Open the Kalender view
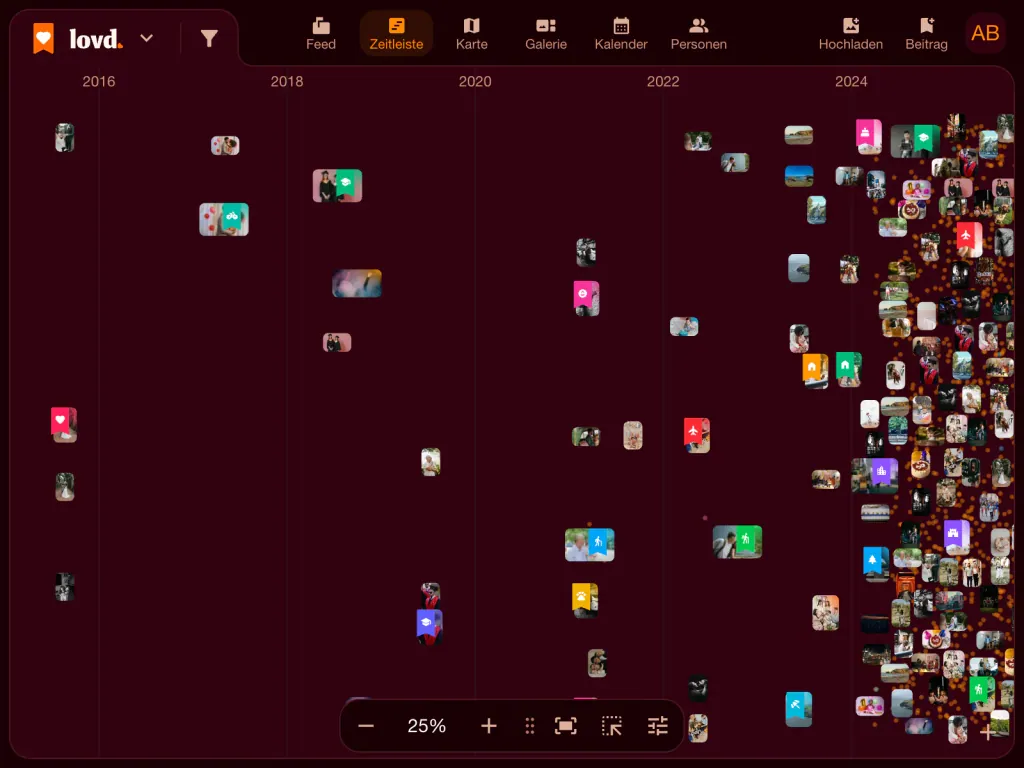This screenshot has width=1024, height=768. [x=621, y=34]
